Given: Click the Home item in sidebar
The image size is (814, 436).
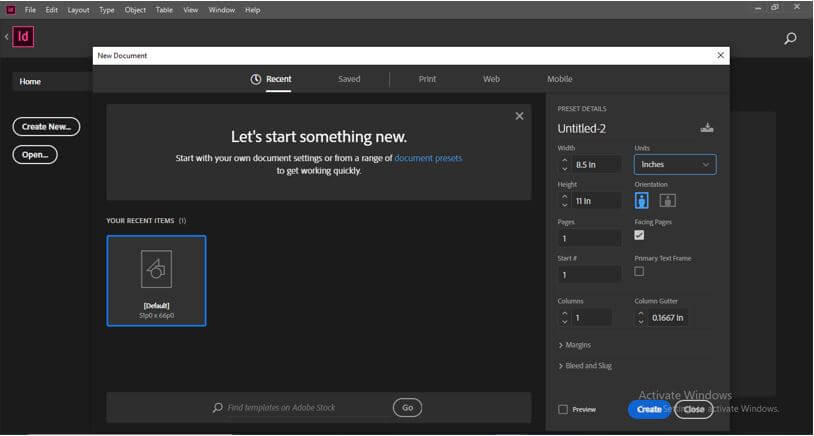Looking at the screenshot, I should click(51, 81).
